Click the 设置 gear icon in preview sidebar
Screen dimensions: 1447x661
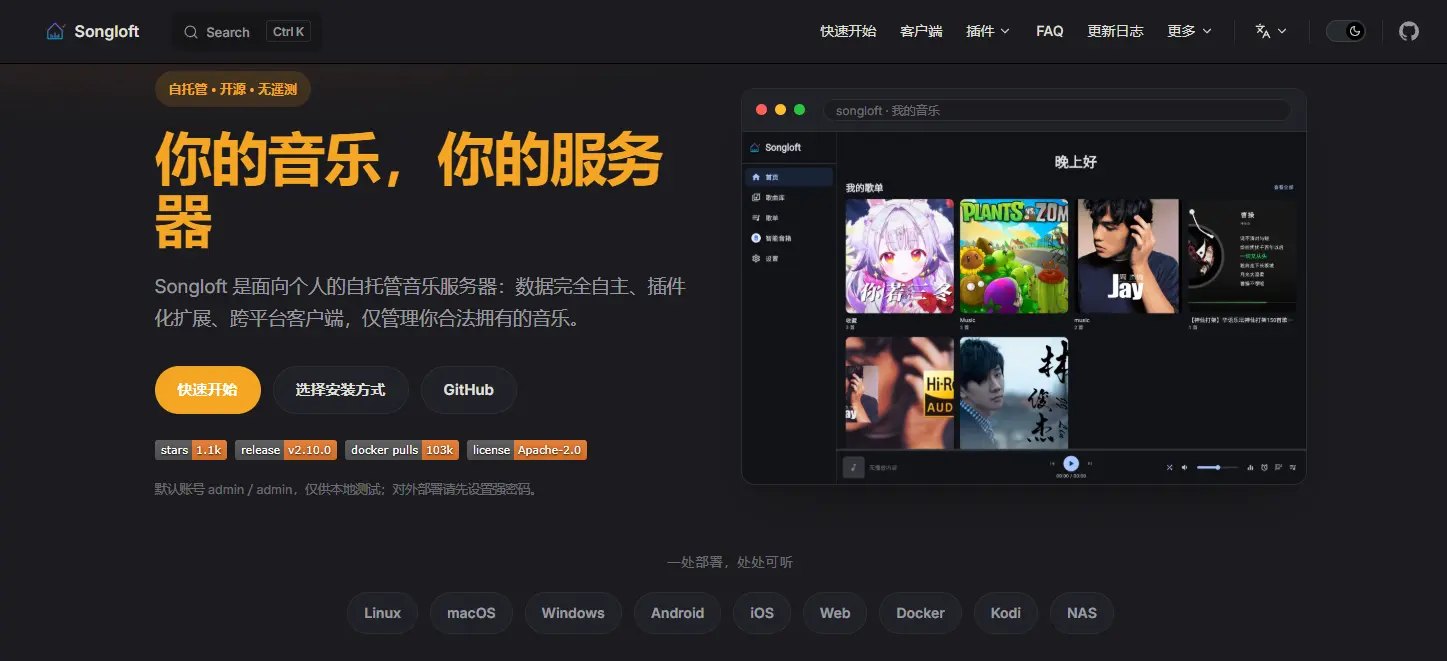tap(756, 258)
